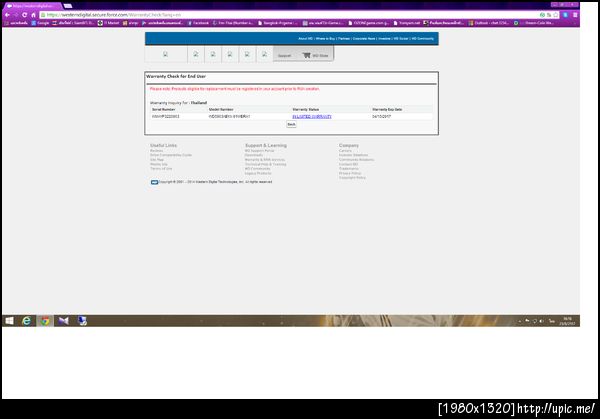Image resolution: width=600 pixels, height=419 pixels.
Task: Open the home page via house icon
Action: [33, 15]
